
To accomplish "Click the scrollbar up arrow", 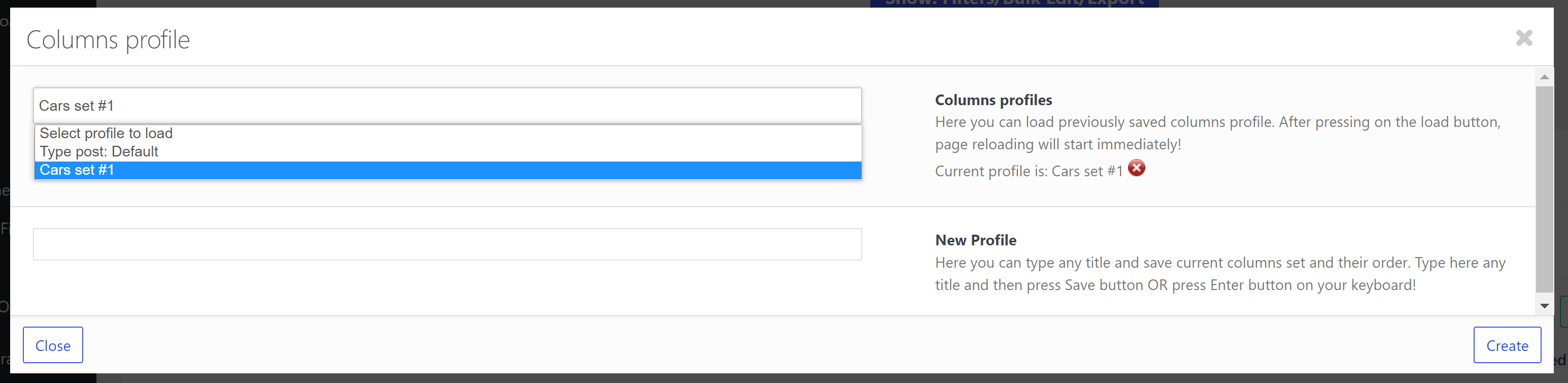I will point(1544,77).
